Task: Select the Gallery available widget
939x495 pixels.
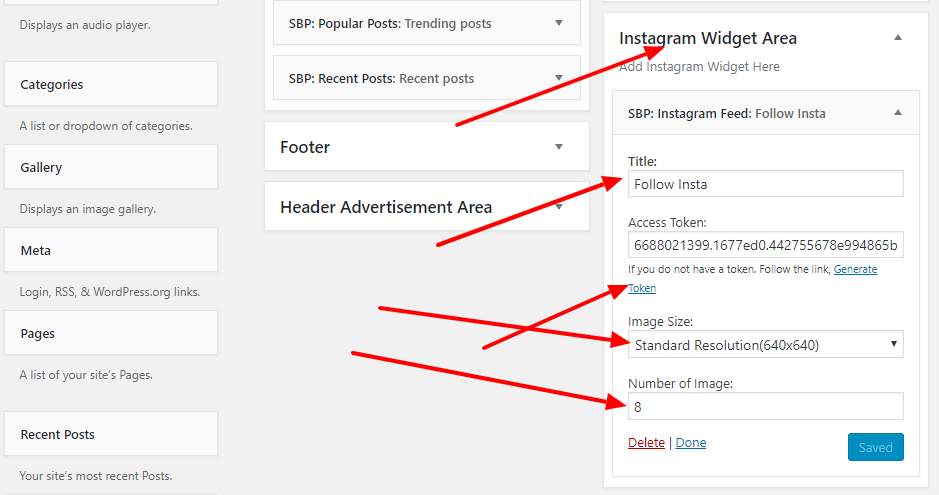Action: (111, 167)
